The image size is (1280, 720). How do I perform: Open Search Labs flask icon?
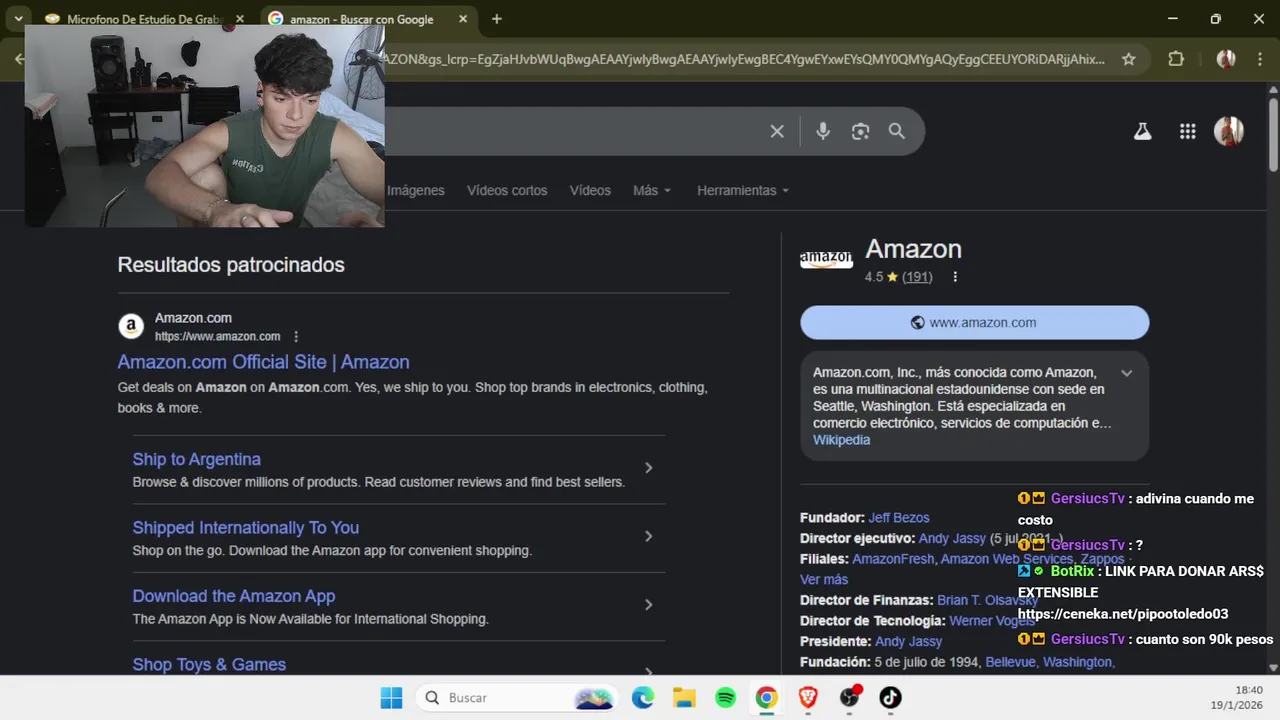click(1142, 131)
